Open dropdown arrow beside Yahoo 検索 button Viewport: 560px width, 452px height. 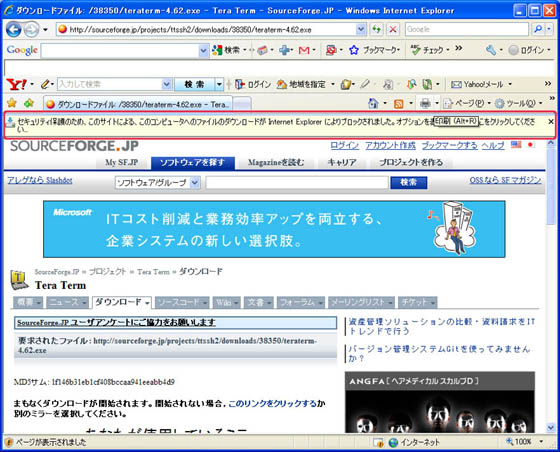219,85
